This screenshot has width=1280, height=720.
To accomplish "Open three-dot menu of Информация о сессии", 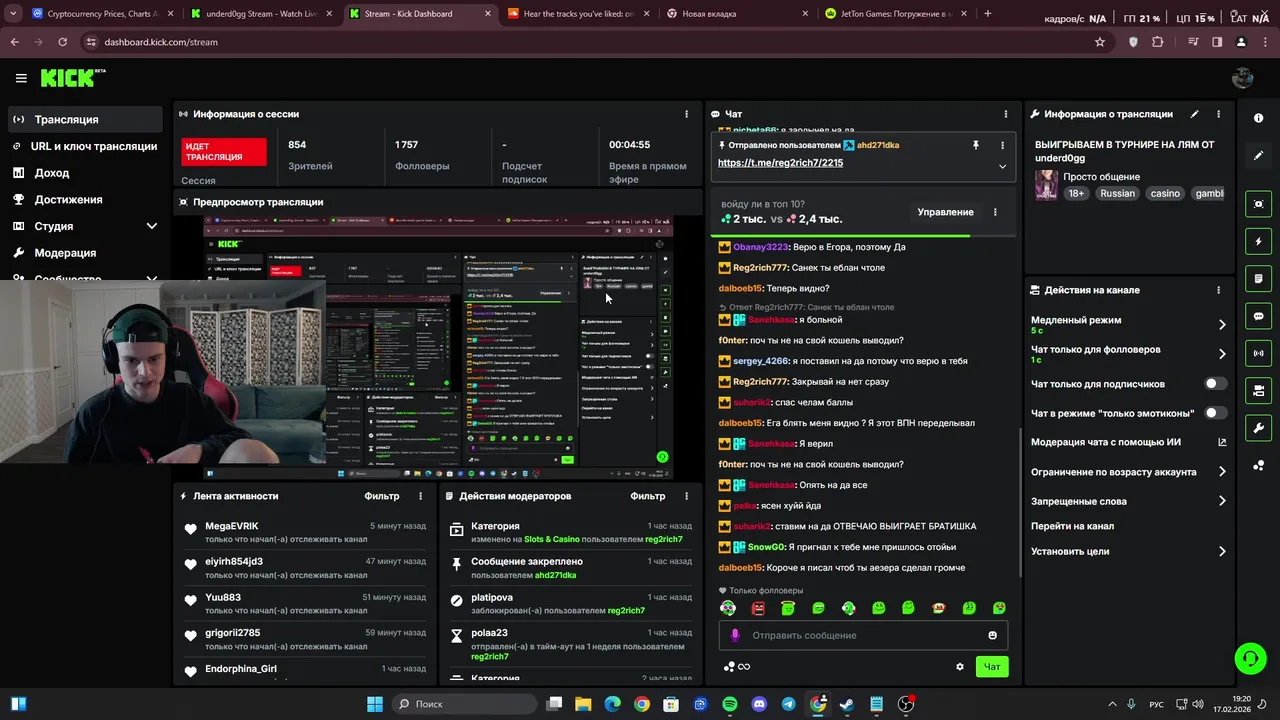I will (x=686, y=114).
